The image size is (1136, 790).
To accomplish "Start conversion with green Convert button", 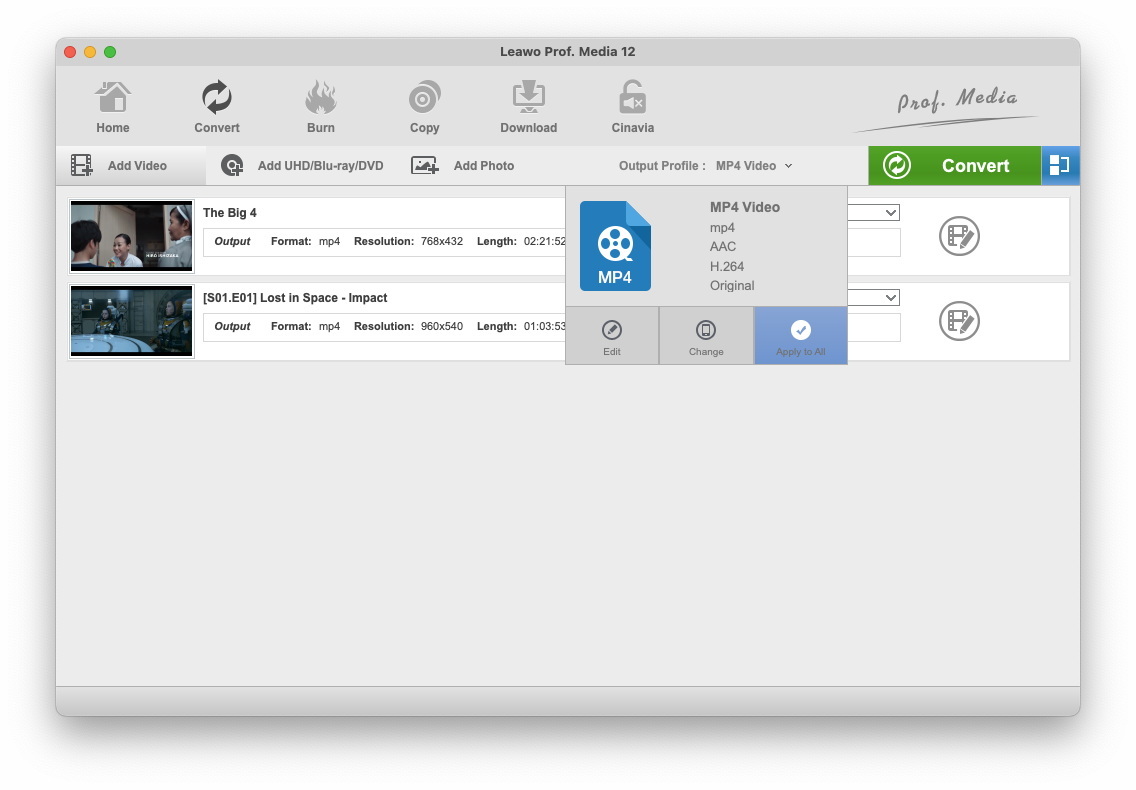I will coord(954,165).
